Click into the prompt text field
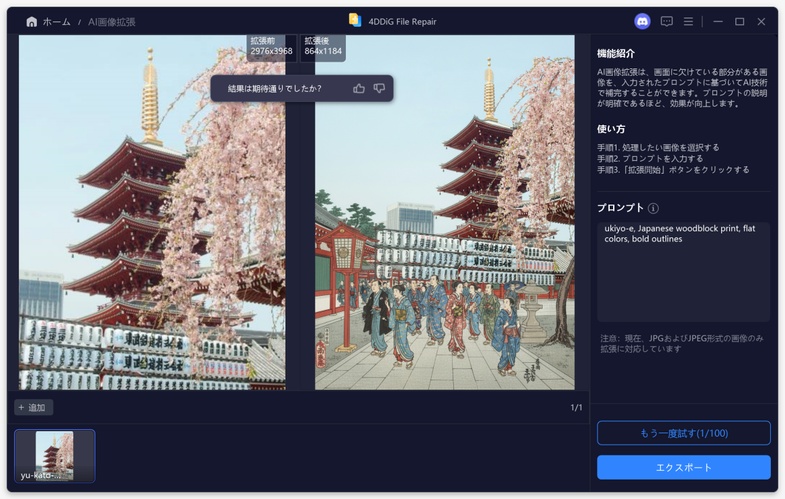 pyautogui.click(x=683, y=272)
